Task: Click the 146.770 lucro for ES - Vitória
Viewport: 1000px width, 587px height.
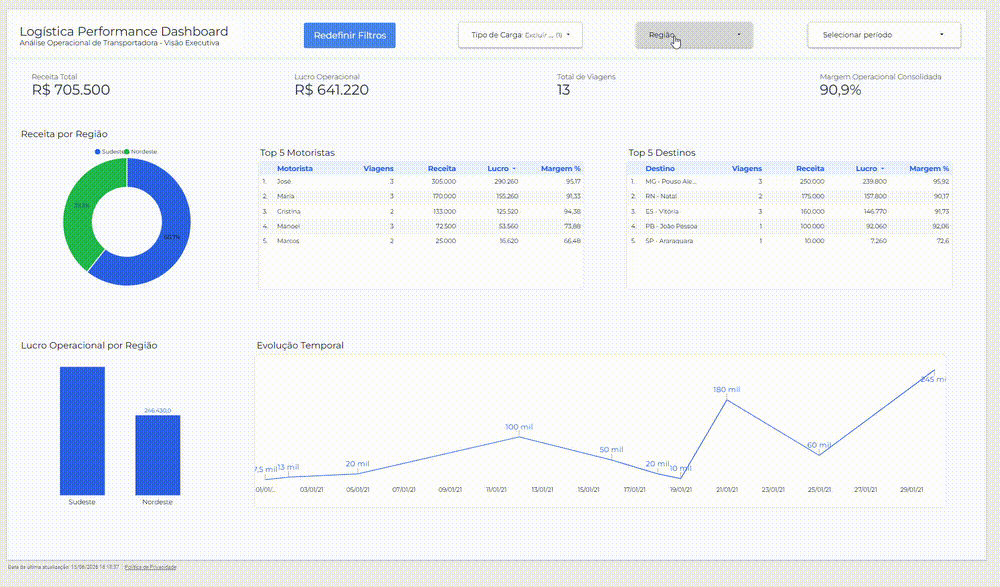Action: (x=875, y=211)
